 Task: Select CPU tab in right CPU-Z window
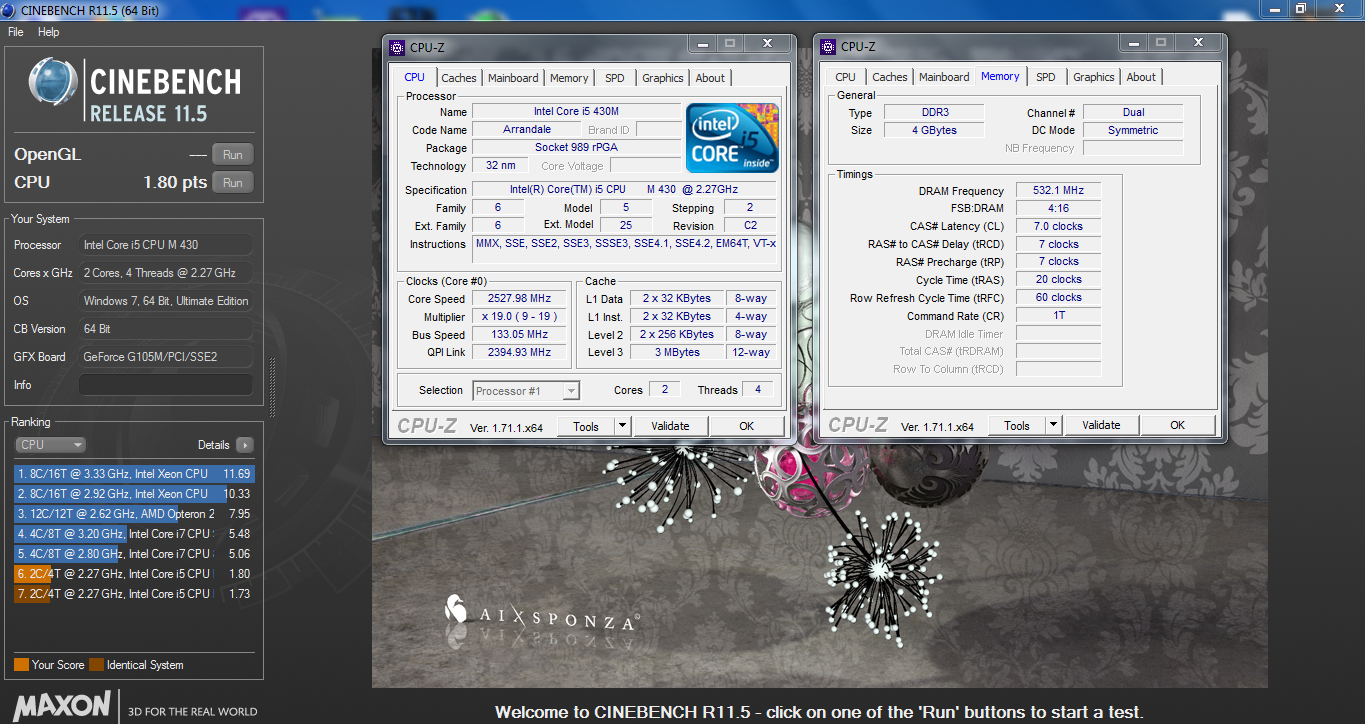tap(846, 77)
